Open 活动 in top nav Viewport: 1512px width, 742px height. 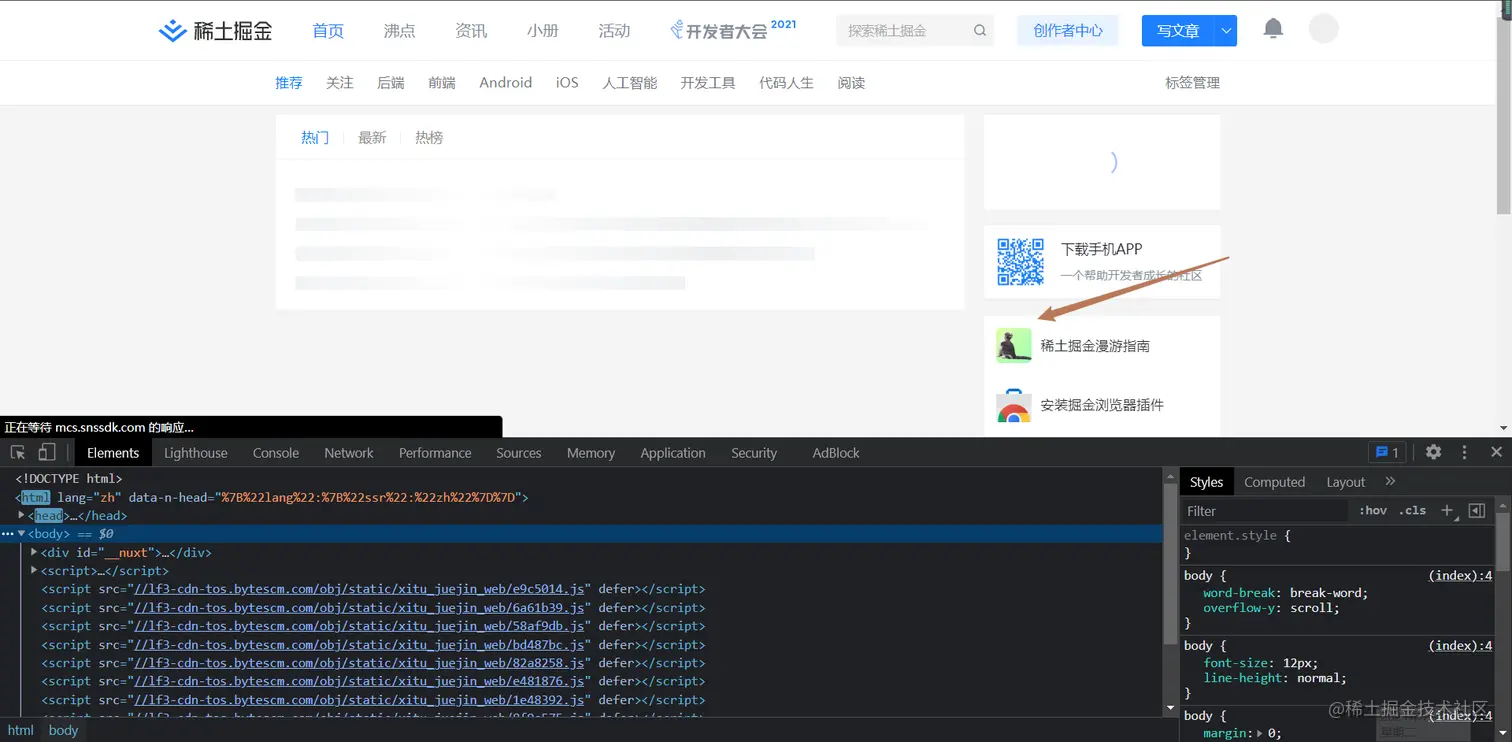(x=614, y=31)
